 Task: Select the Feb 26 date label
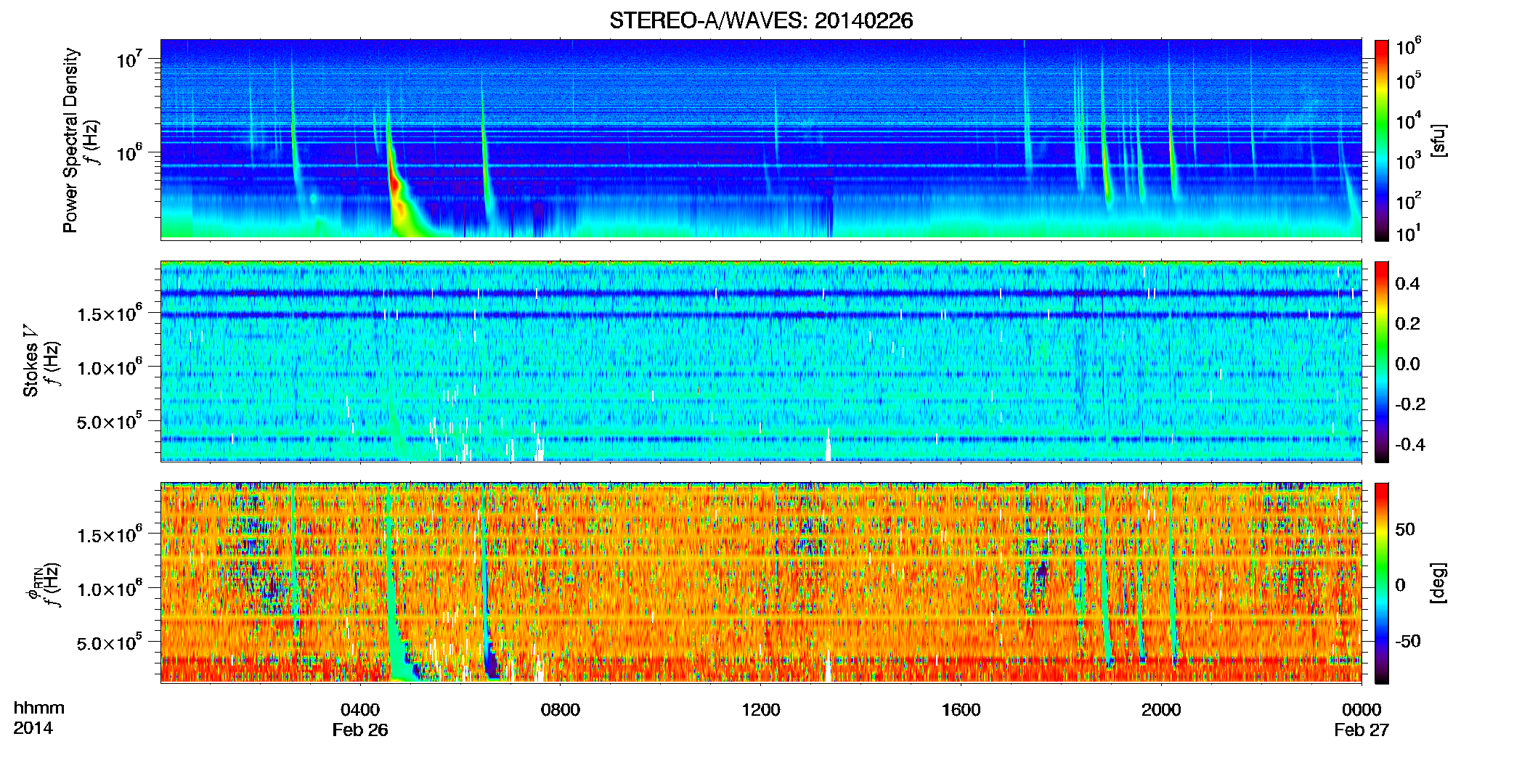[x=360, y=730]
